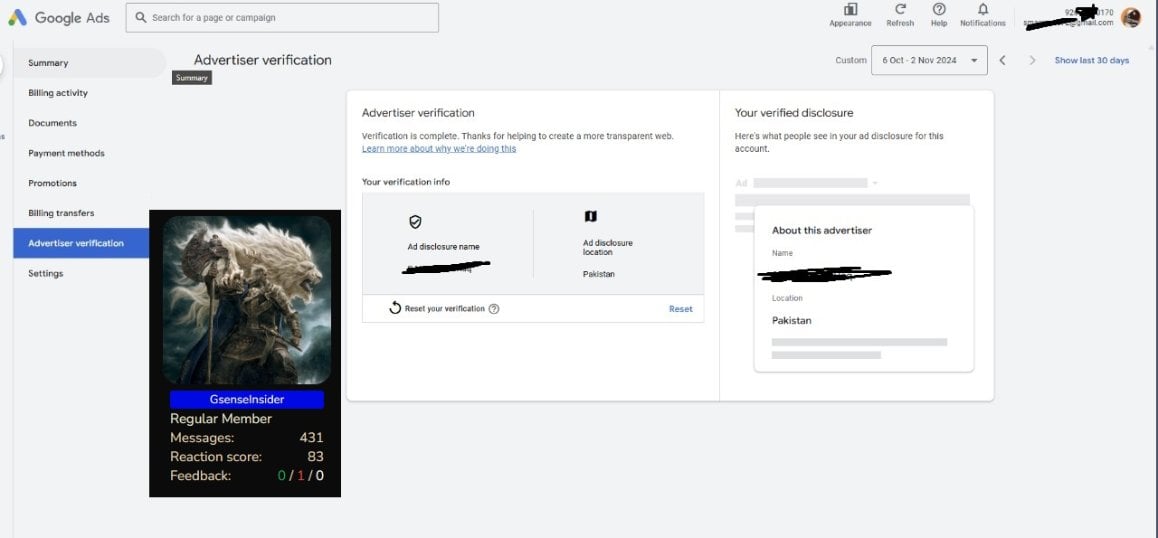Click the map icon for disclosure location
Screen dimensions: 1158x538
tap(590, 217)
